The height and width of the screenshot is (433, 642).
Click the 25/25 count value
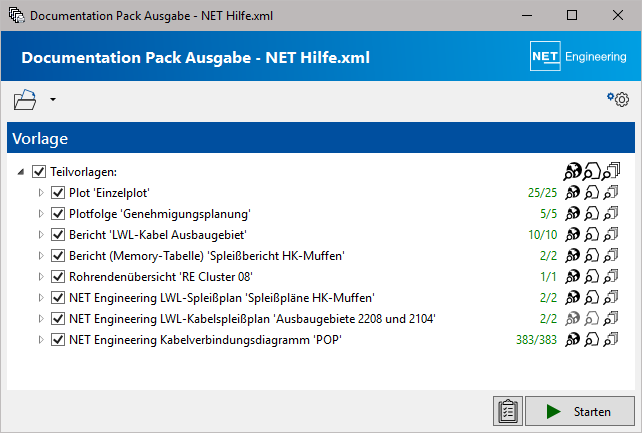[x=543, y=193]
